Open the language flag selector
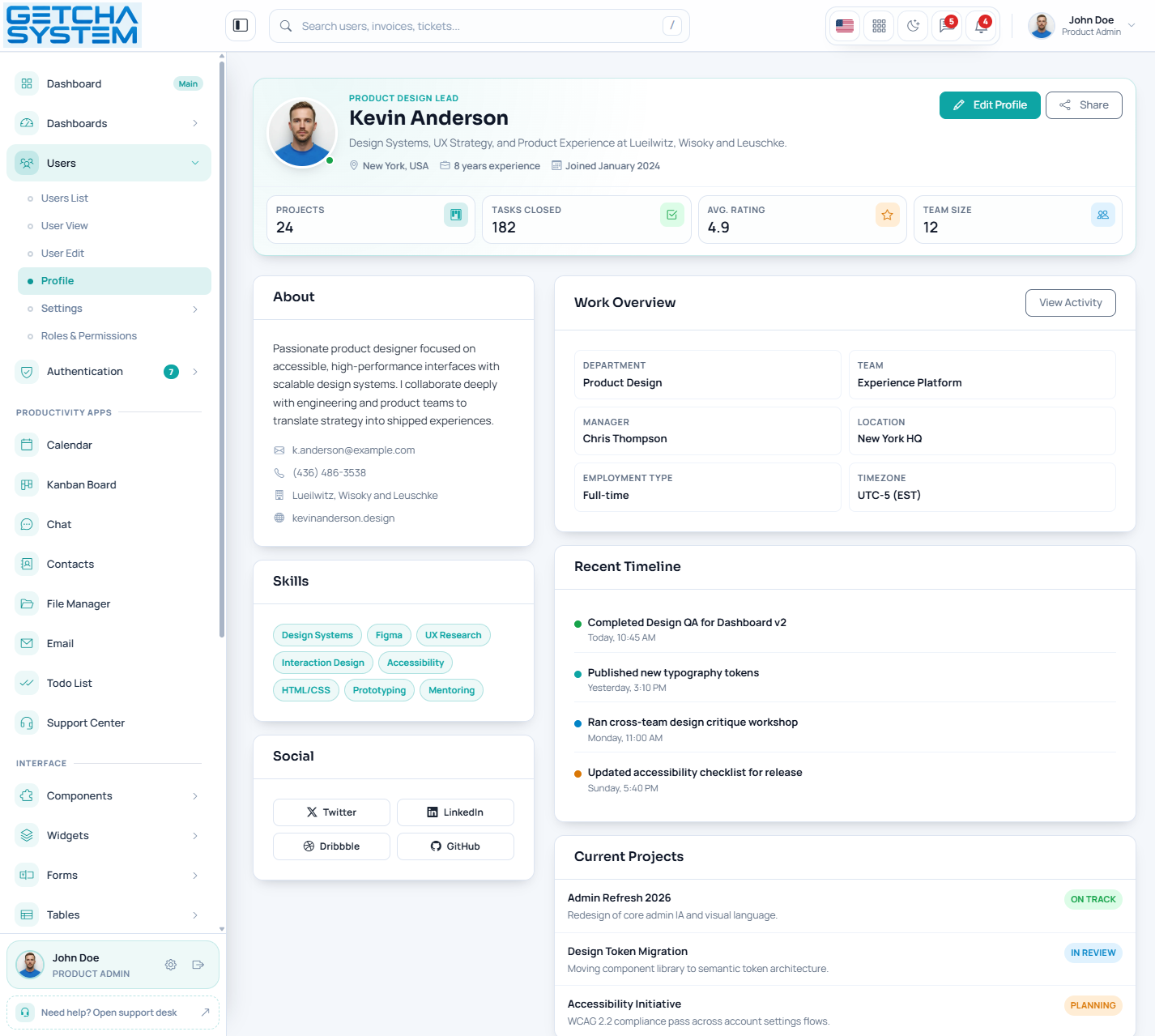 pyautogui.click(x=845, y=26)
